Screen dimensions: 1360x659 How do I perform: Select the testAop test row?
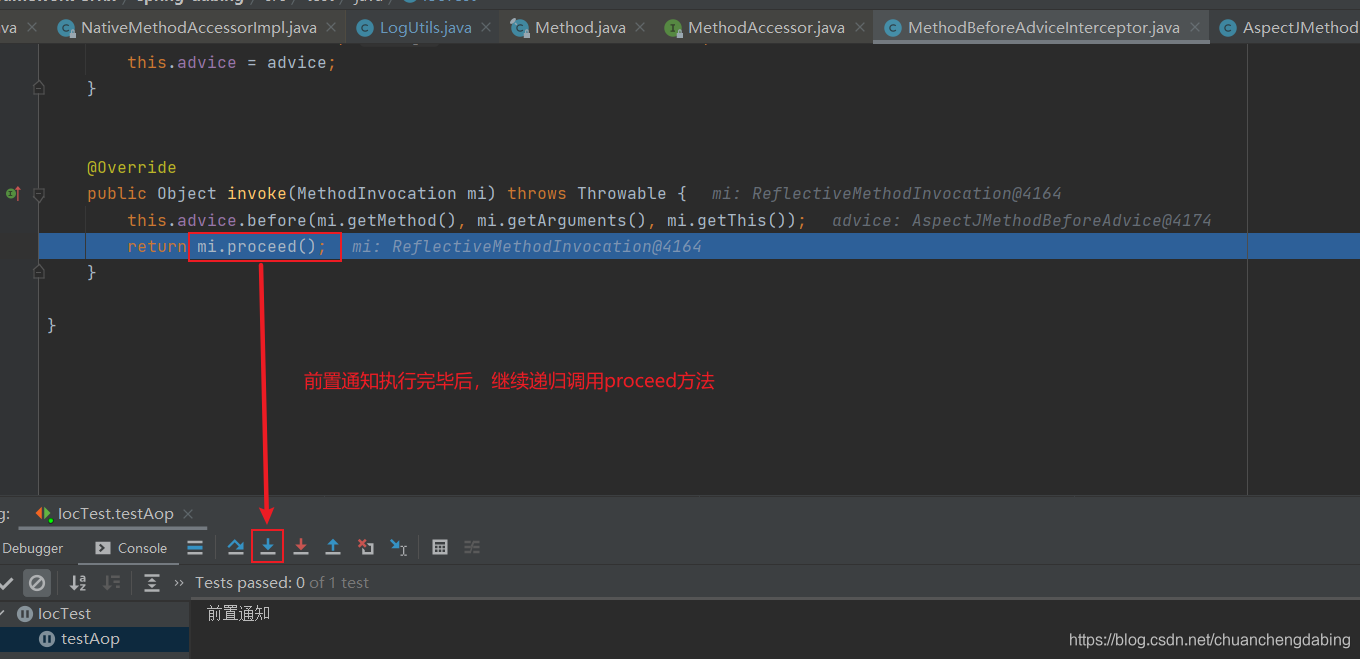tap(94, 639)
